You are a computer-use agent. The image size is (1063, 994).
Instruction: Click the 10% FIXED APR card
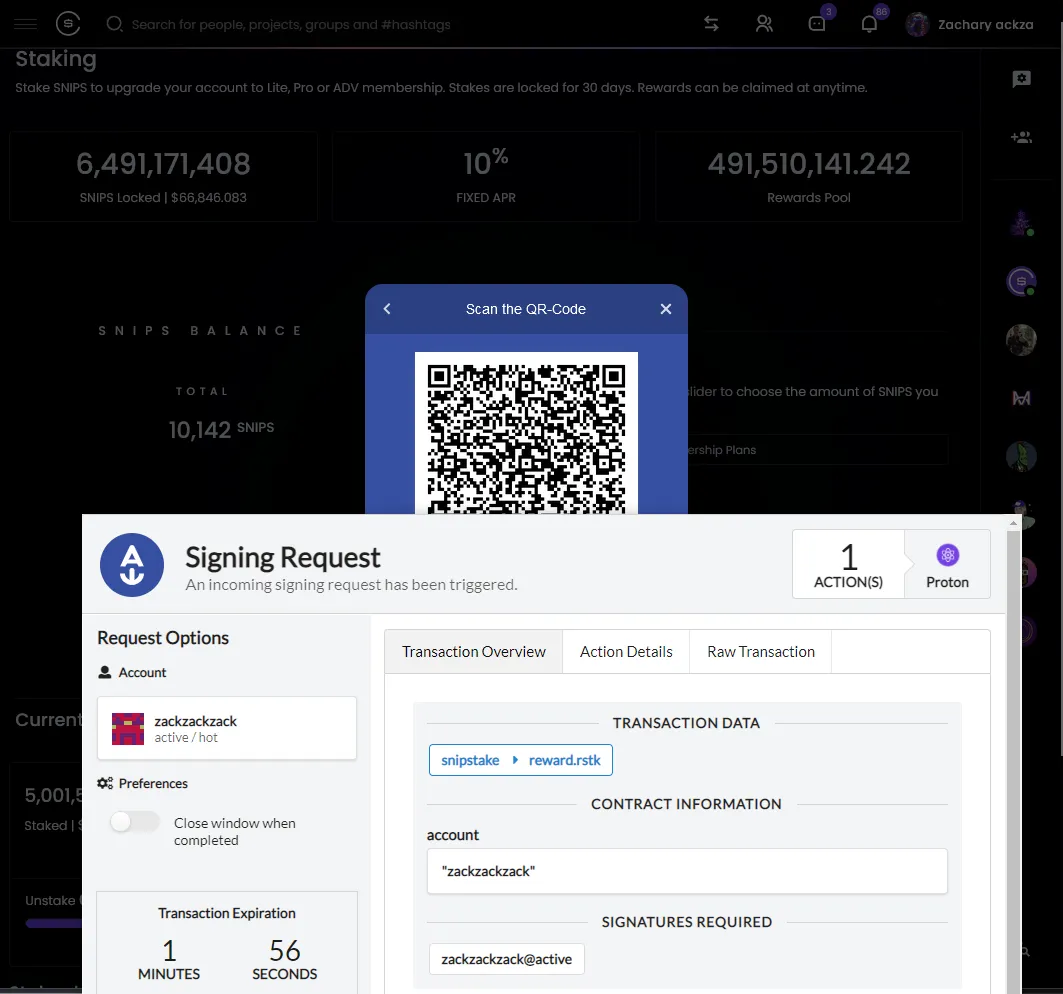pos(485,176)
